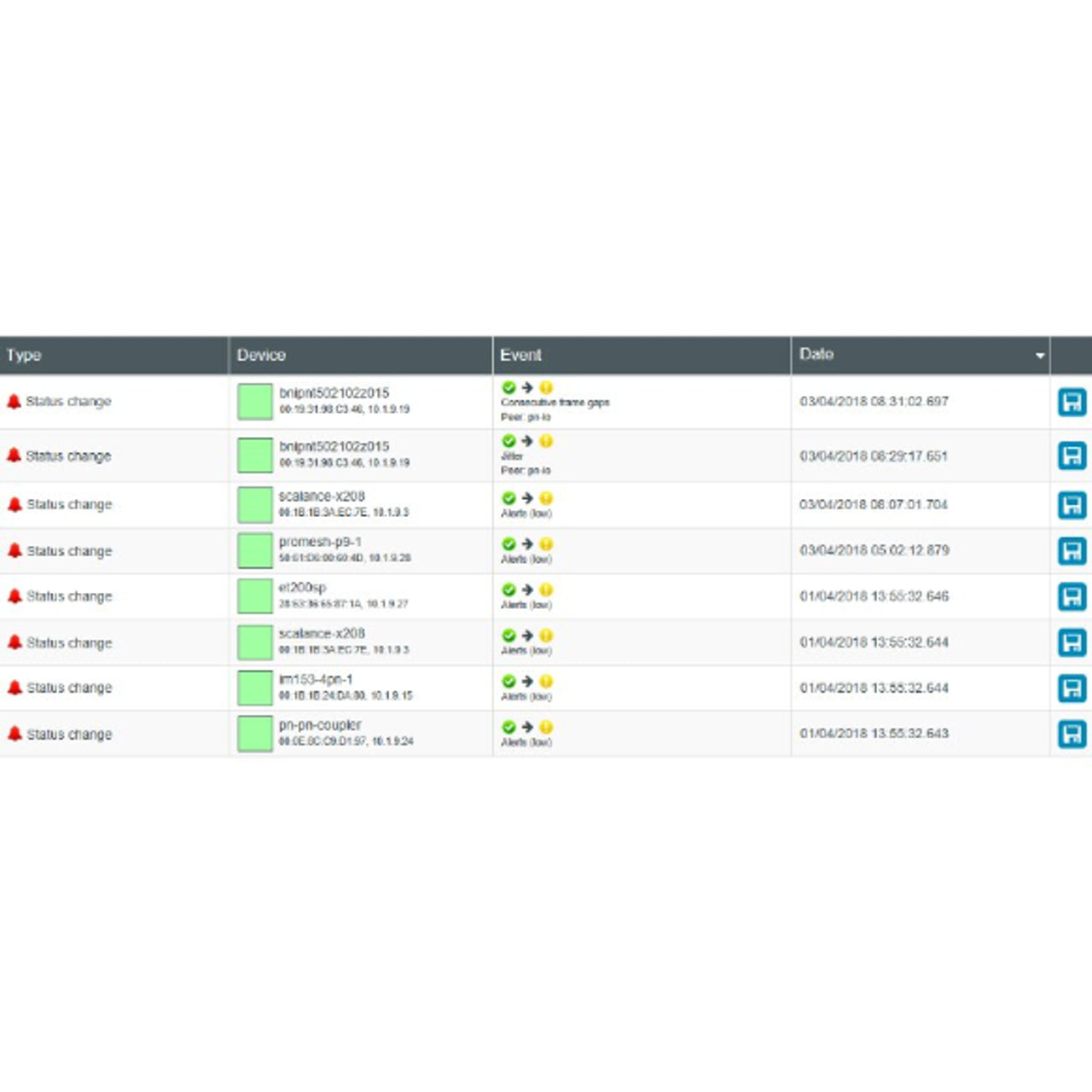Select address line ending 10.1.9.27
The height and width of the screenshot is (1092, 1092).
tap(343, 604)
